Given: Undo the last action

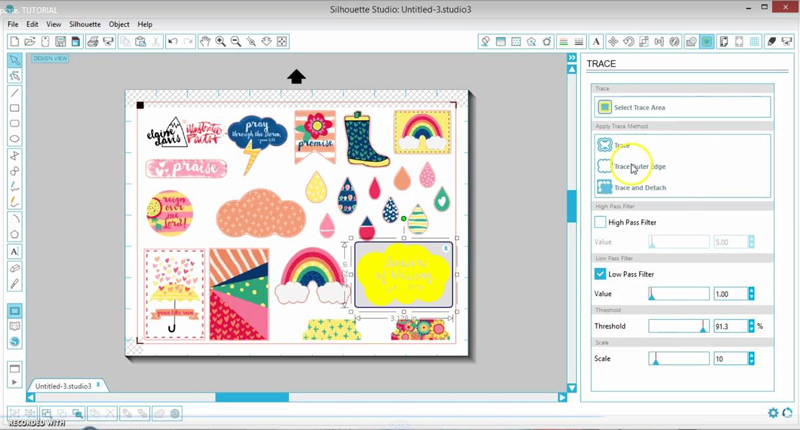Looking at the screenshot, I should 173,41.
